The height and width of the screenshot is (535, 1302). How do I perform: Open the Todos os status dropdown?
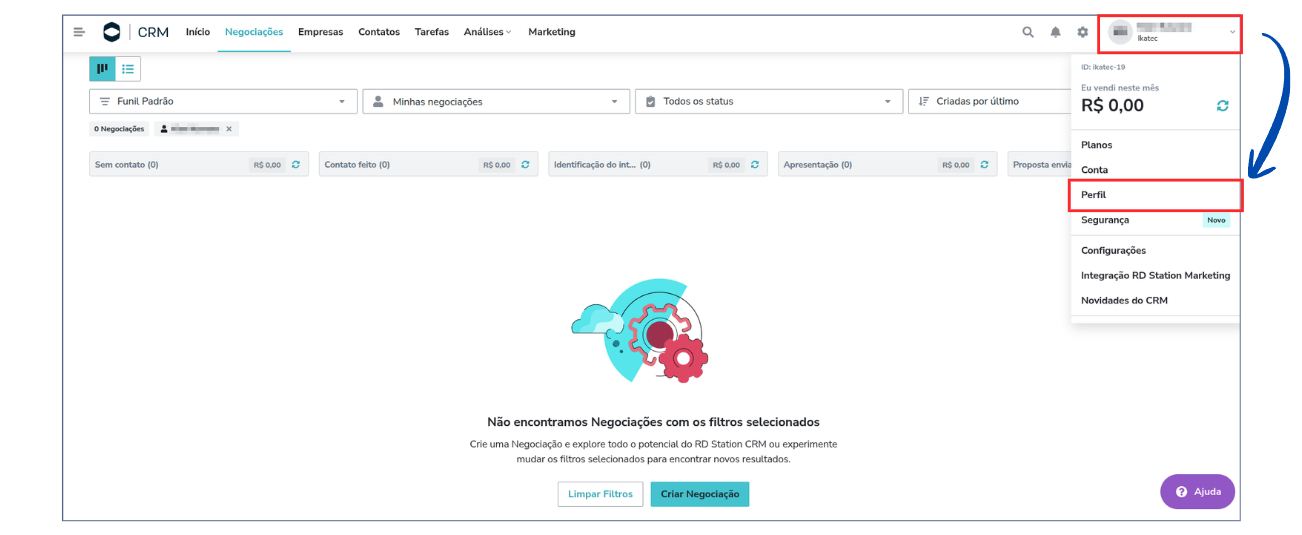[768, 101]
